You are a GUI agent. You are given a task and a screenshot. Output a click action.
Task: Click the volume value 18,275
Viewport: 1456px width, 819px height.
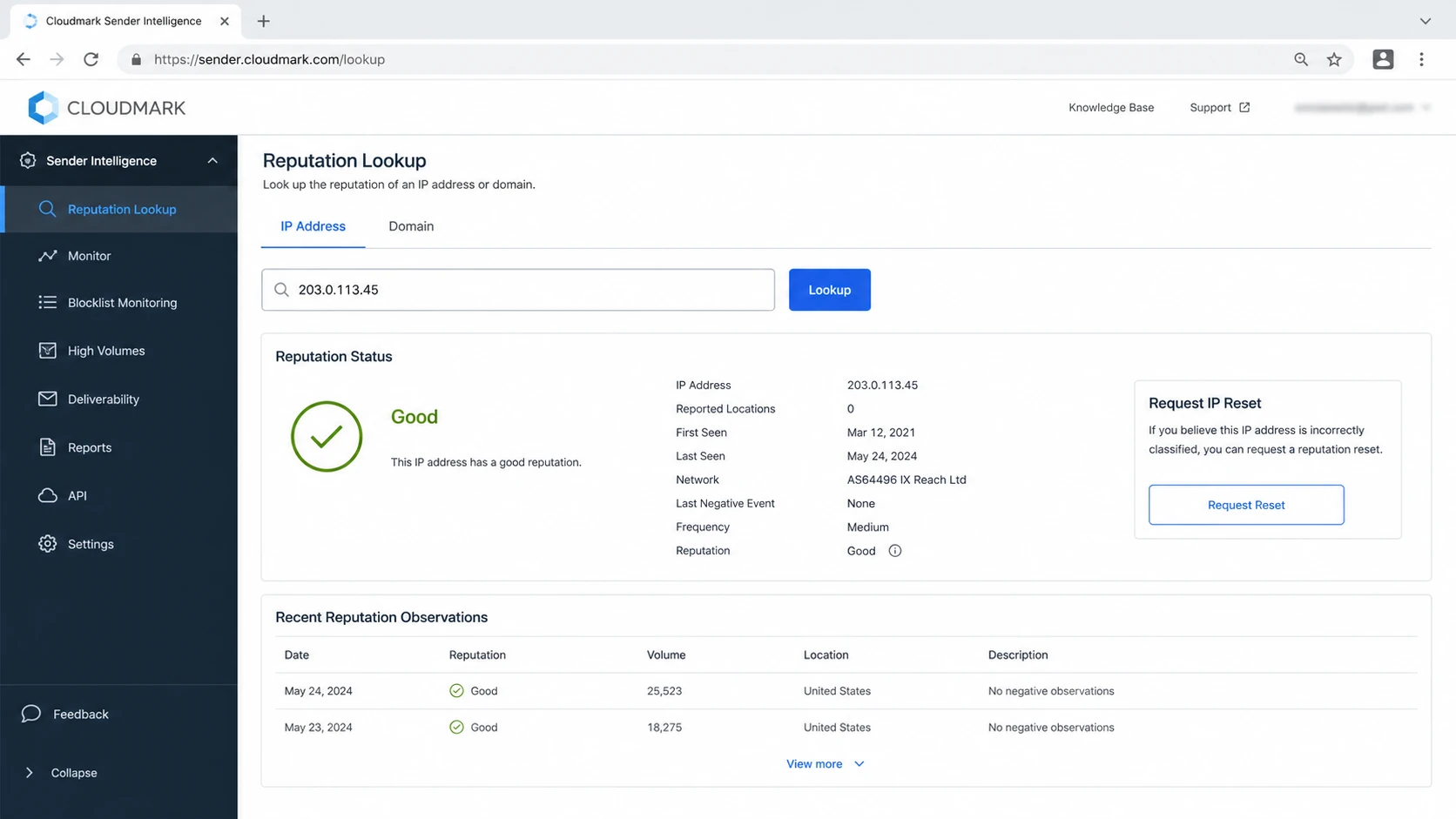click(664, 728)
